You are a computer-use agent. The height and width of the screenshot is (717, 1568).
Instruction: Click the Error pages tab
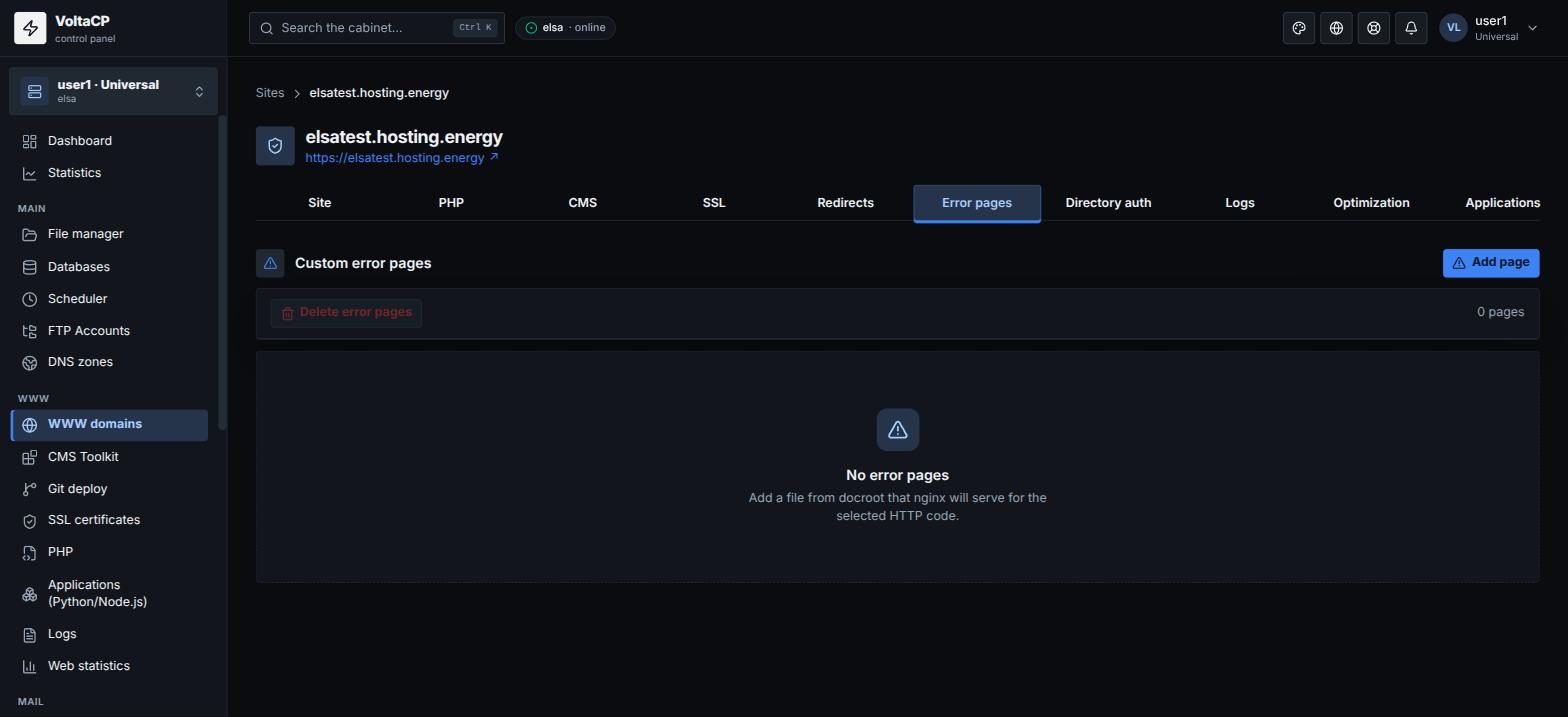click(x=977, y=203)
